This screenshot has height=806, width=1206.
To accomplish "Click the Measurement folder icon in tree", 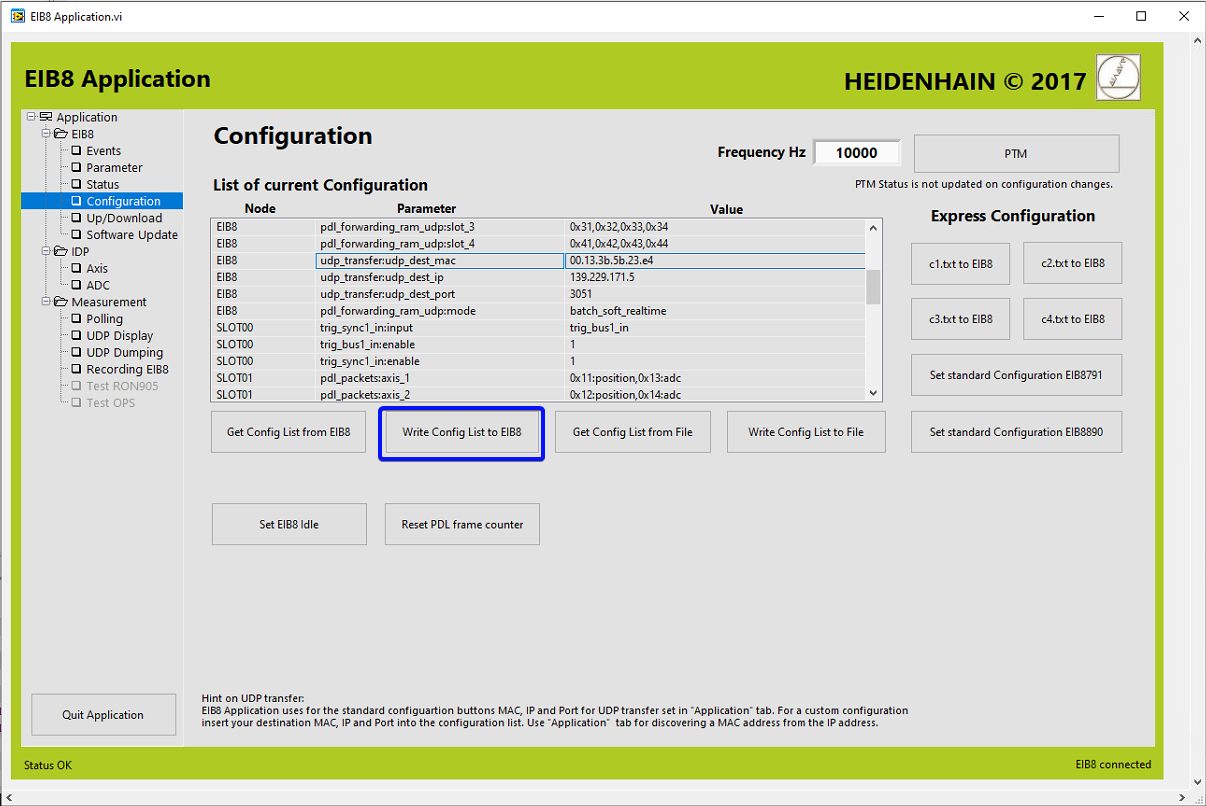I will click(61, 302).
